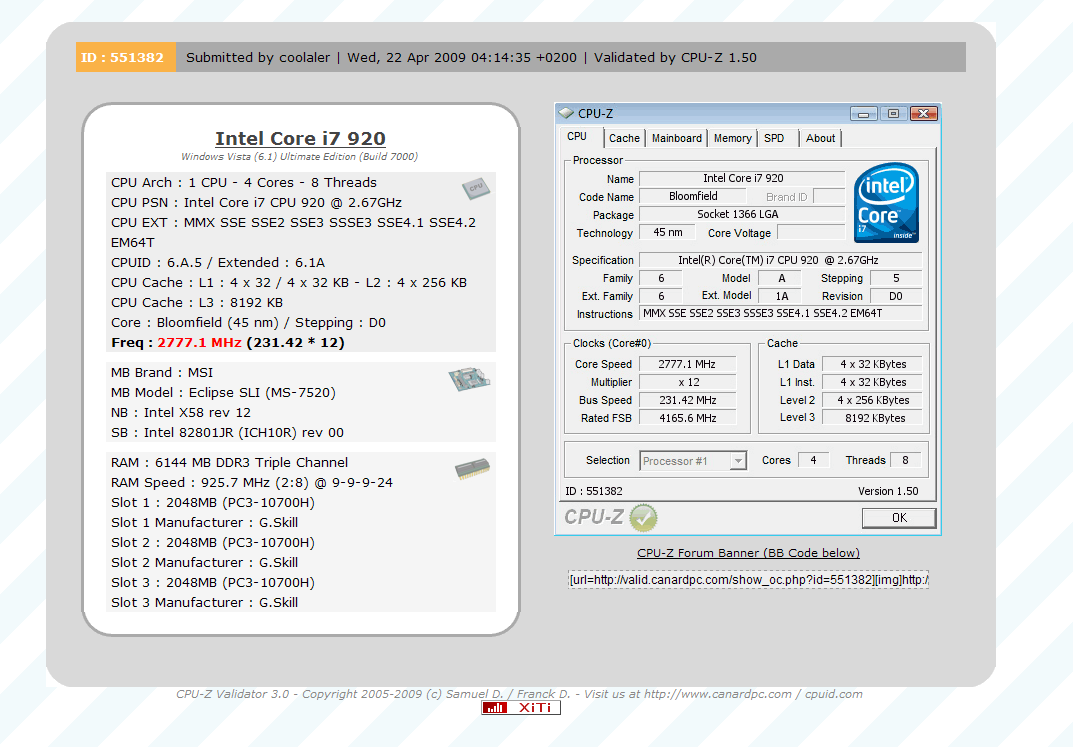The height and width of the screenshot is (747, 1073).
Task: Click the Threads count field
Action: pos(905,460)
